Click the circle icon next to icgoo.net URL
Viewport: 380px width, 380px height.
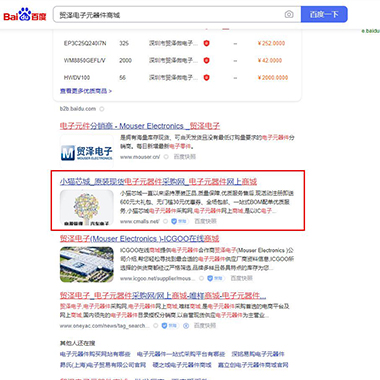pyautogui.click(x=202, y=278)
